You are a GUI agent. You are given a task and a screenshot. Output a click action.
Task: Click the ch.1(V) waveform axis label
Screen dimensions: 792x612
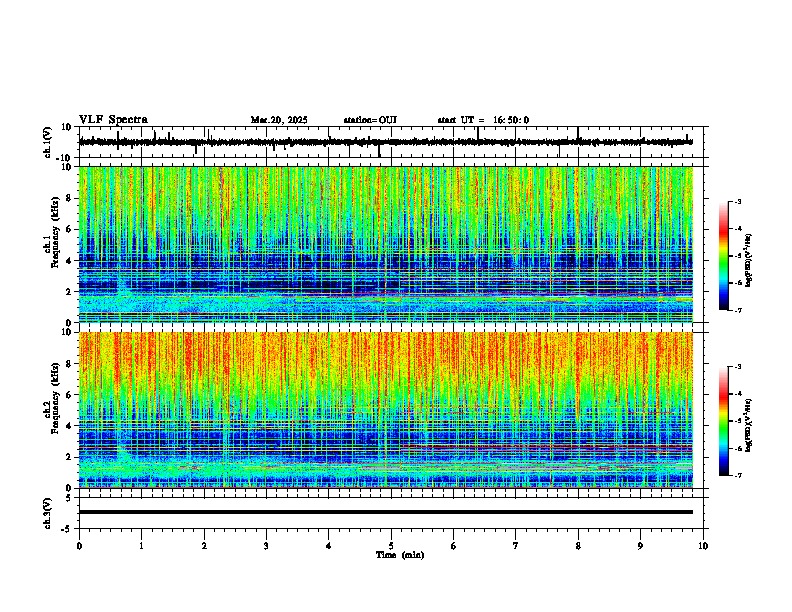coord(49,142)
